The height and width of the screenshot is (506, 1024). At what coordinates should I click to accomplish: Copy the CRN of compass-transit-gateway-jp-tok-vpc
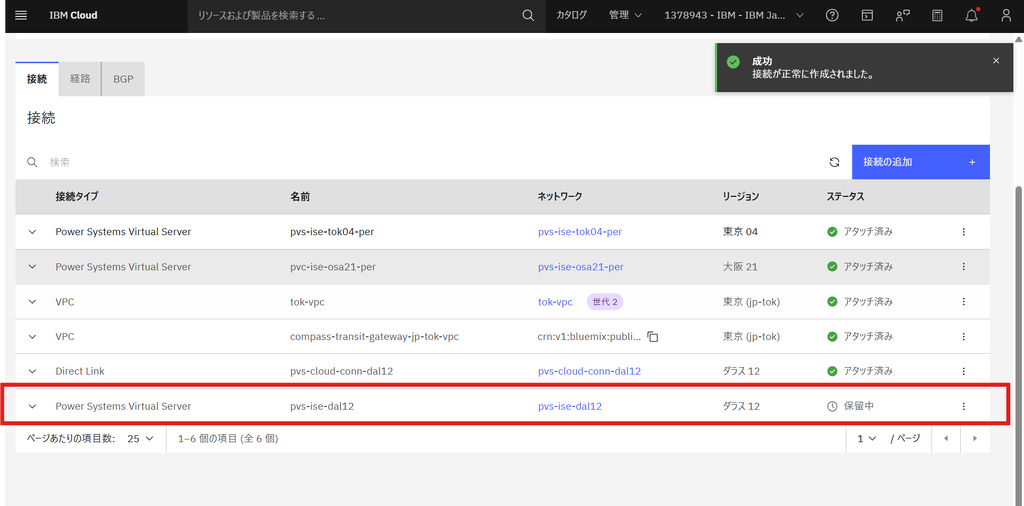(x=652, y=337)
